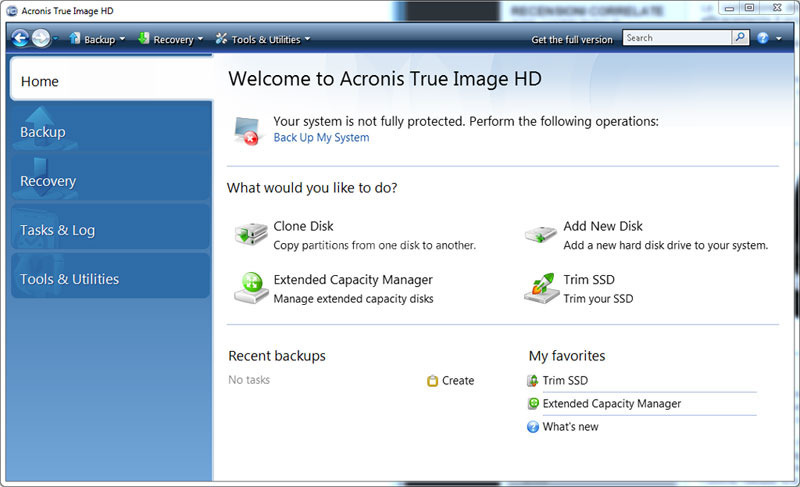Expand the Backup toolbar dropdown arrow
Viewport: 800px width, 487px height.
[x=122, y=39]
